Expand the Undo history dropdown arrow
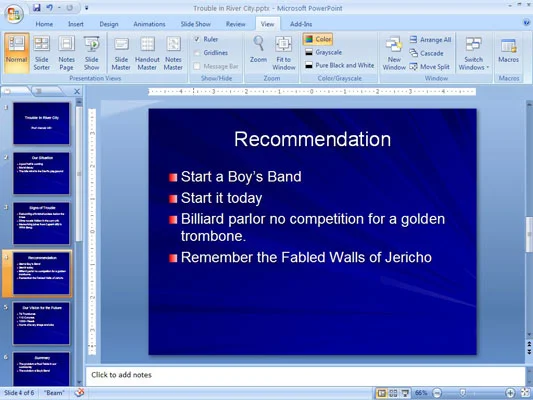The image size is (533, 400). coord(59,8)
